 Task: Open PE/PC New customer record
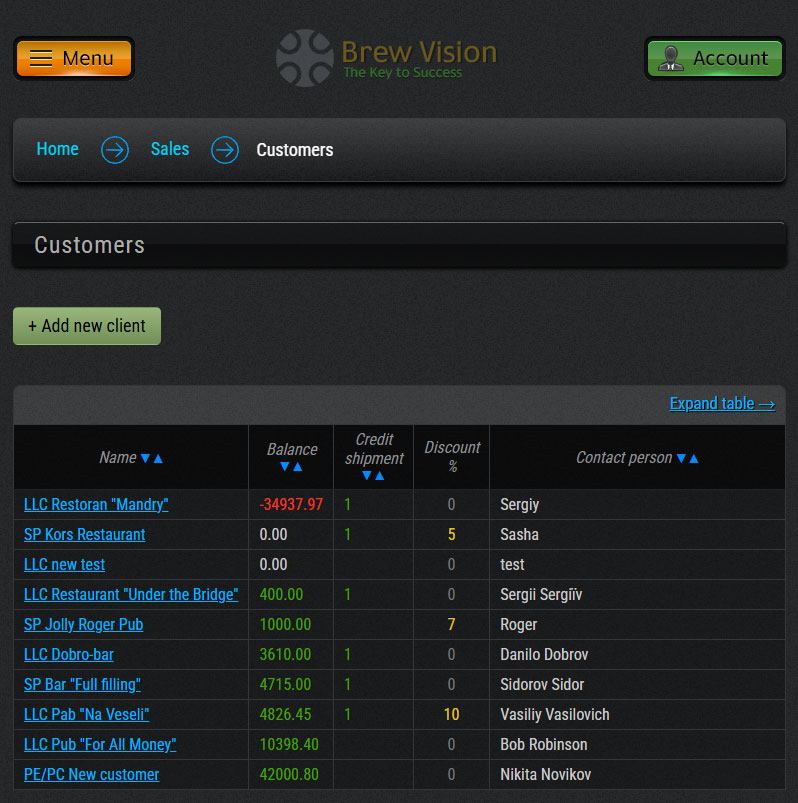click(x=91, y=775)
